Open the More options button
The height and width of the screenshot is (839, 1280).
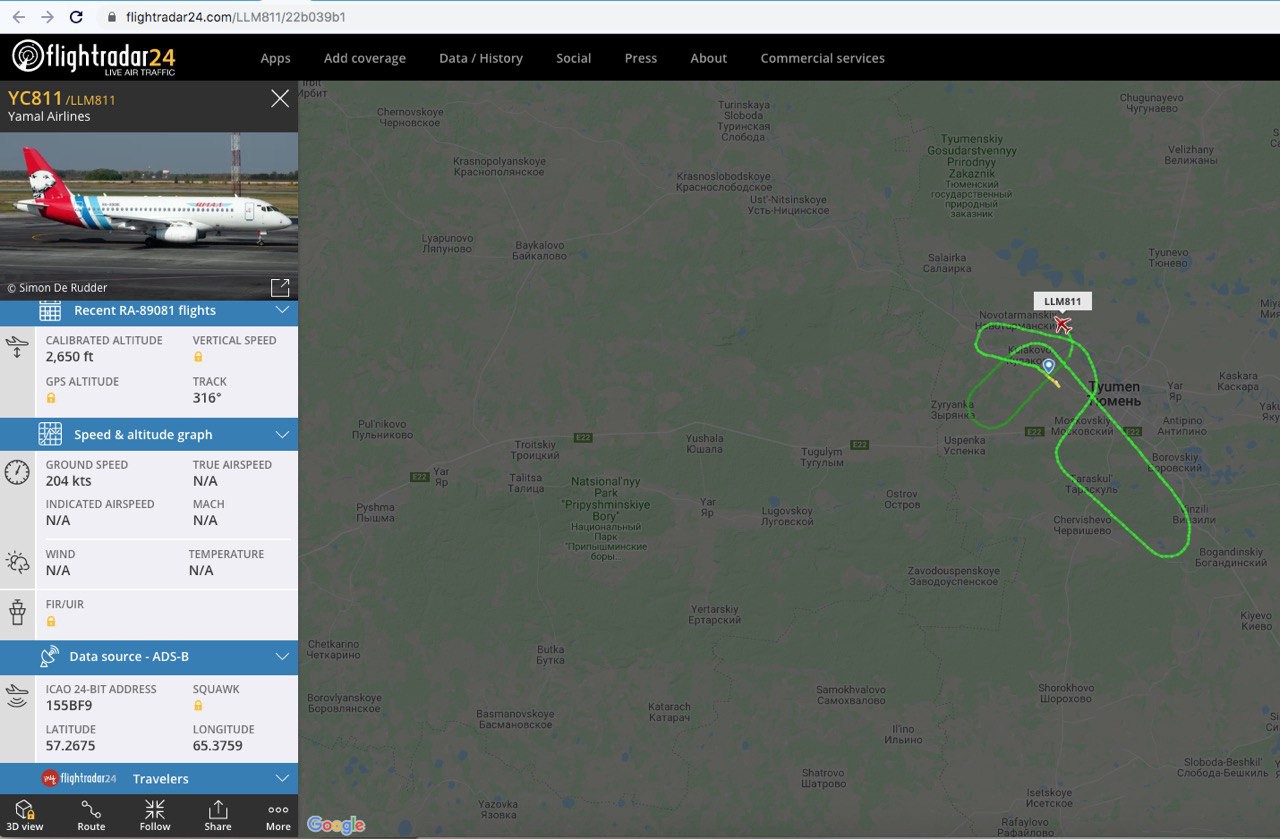point(278,815)
